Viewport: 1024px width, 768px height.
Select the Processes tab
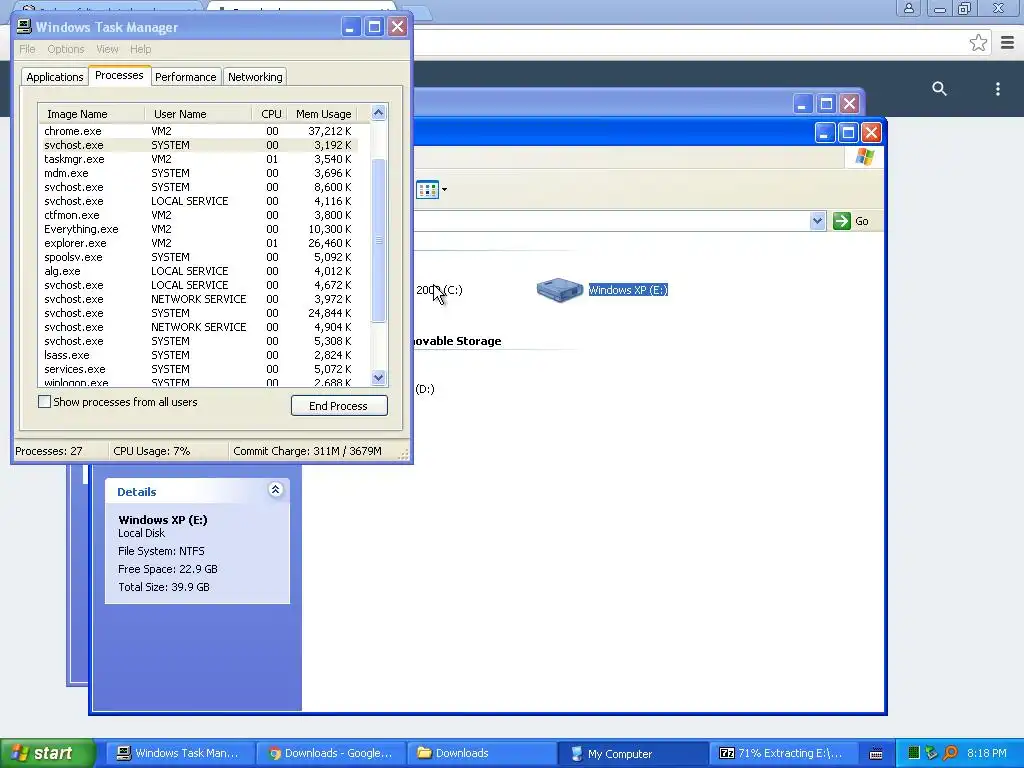click(119, 75)
